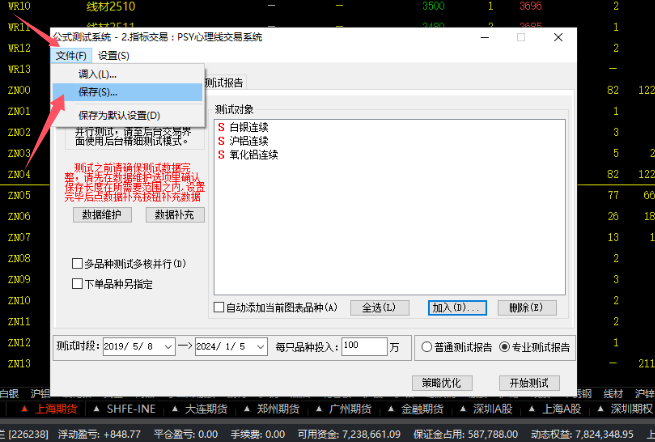Open the end date 2024/1/5 dropdown

pyautogui.click(x=260, y=347)
